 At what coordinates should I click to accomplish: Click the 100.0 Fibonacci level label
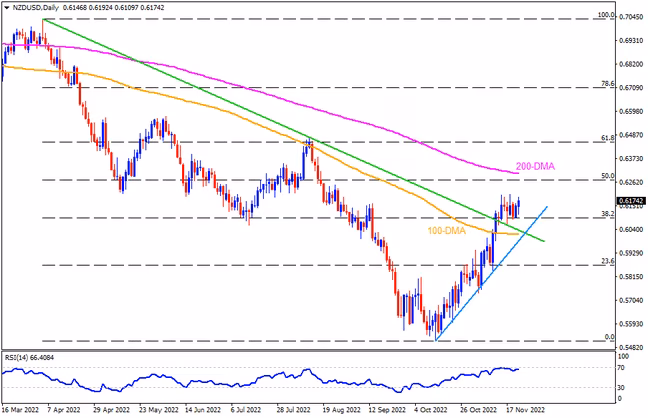[x=606, y=15]
